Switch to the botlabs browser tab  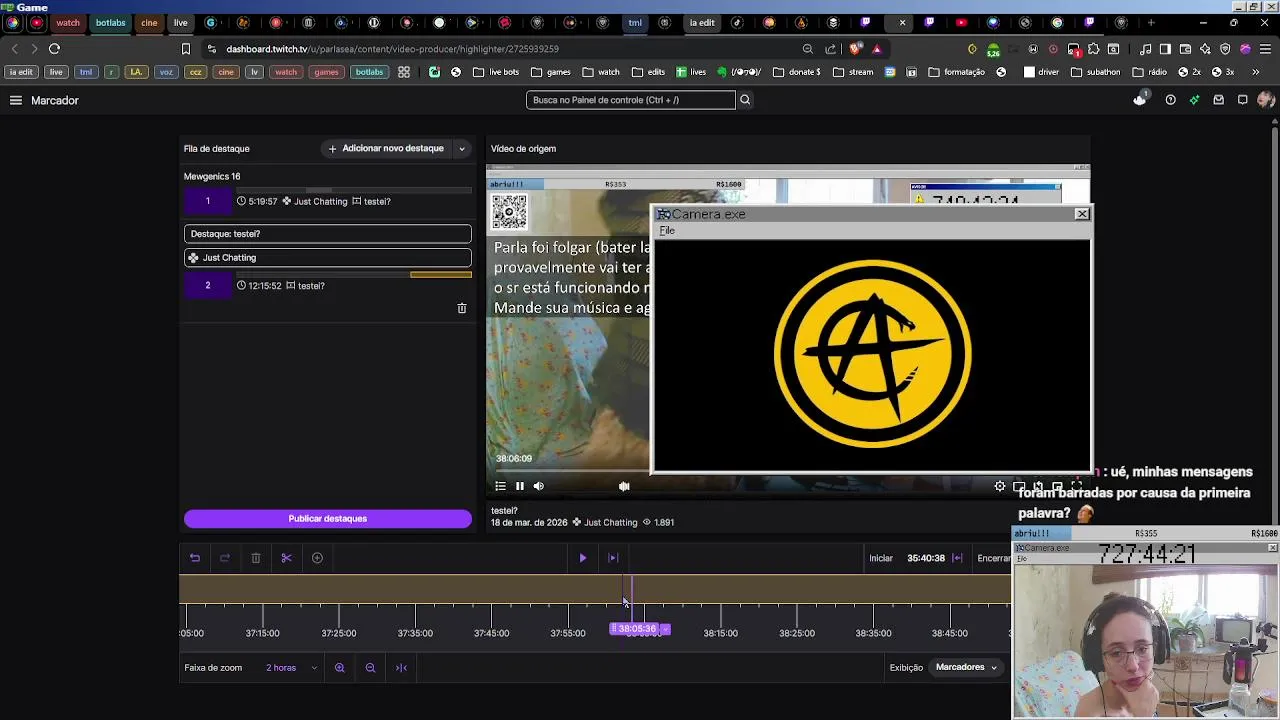click(x=111, y=22)
